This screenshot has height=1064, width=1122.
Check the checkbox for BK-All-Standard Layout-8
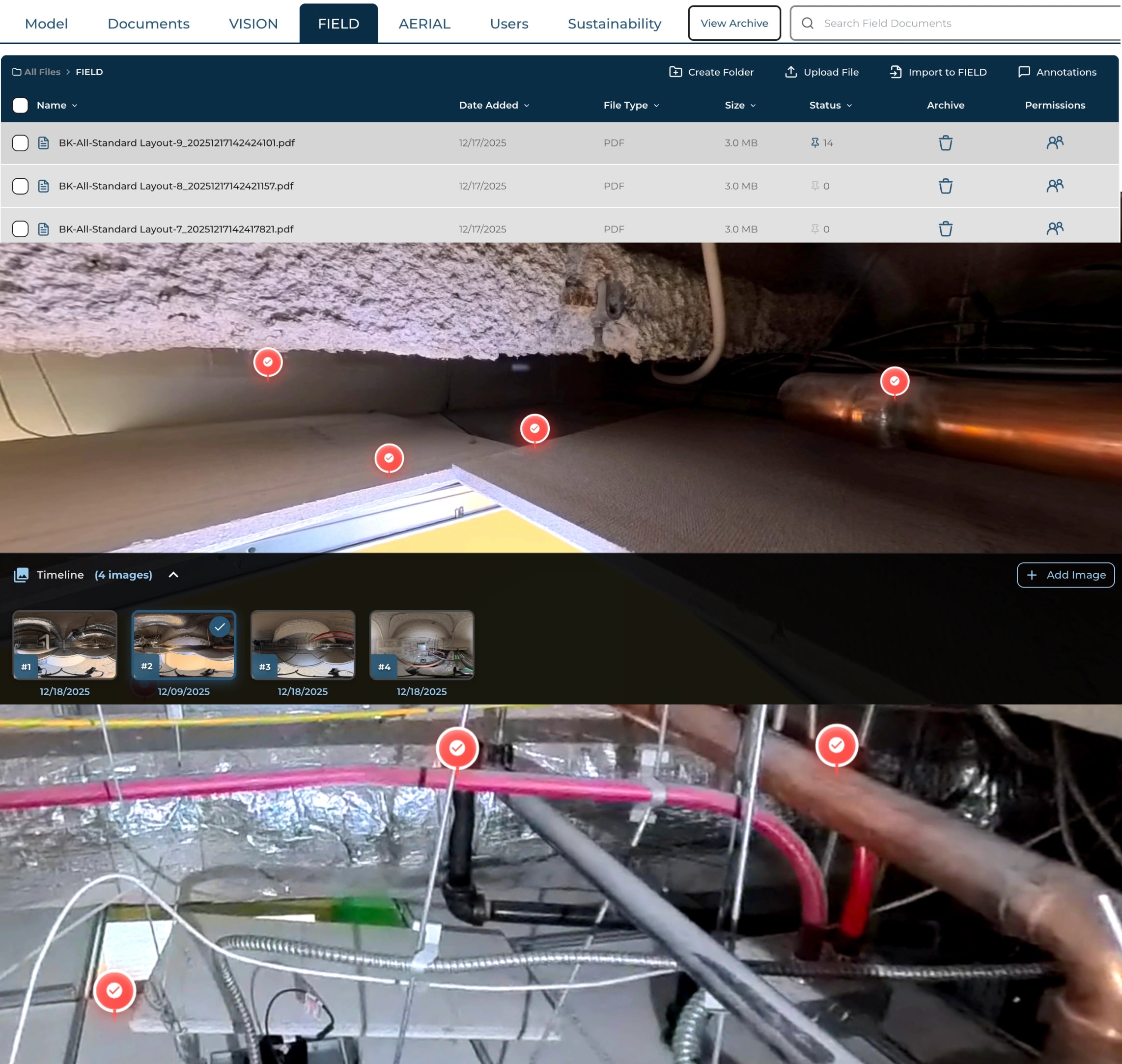[21, 186]
